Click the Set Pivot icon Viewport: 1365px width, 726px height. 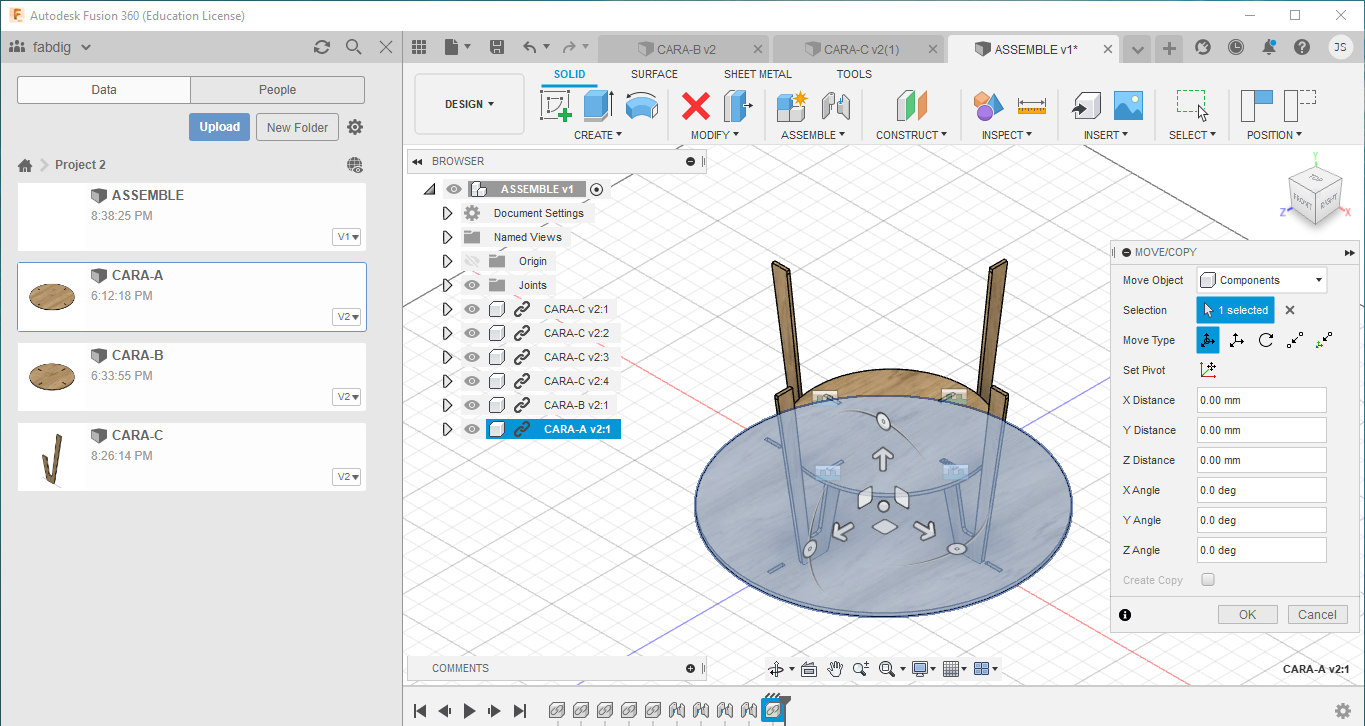pyautogui.click(x=1208, y=370)
